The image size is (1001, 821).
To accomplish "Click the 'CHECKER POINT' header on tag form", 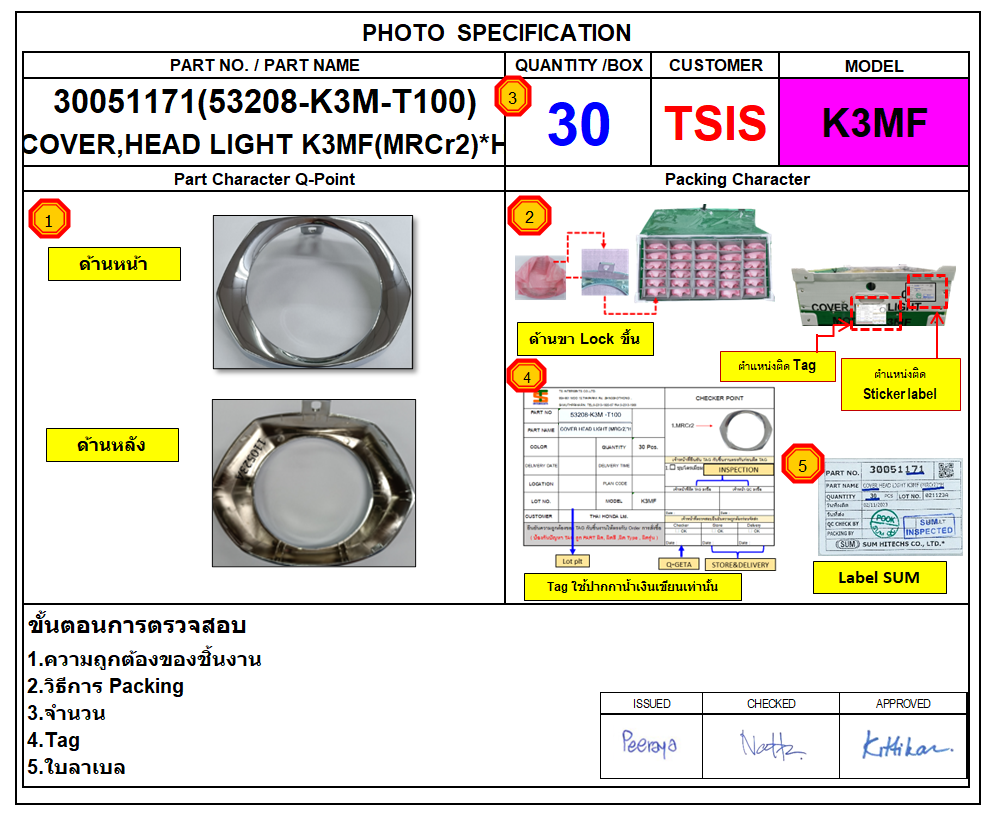I will [719, 398].
